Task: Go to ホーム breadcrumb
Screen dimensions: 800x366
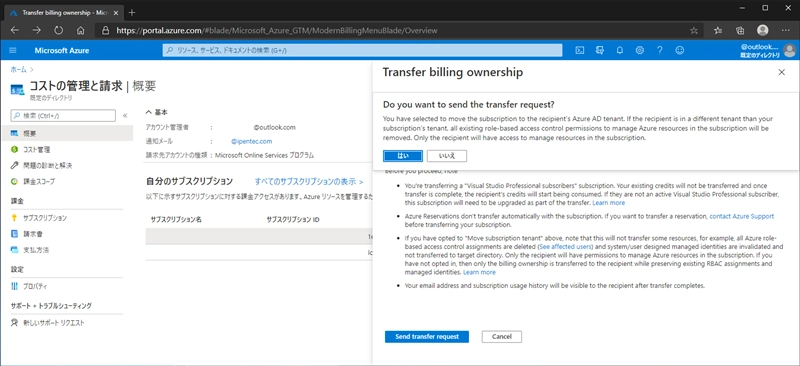Action: coord(19,69)
